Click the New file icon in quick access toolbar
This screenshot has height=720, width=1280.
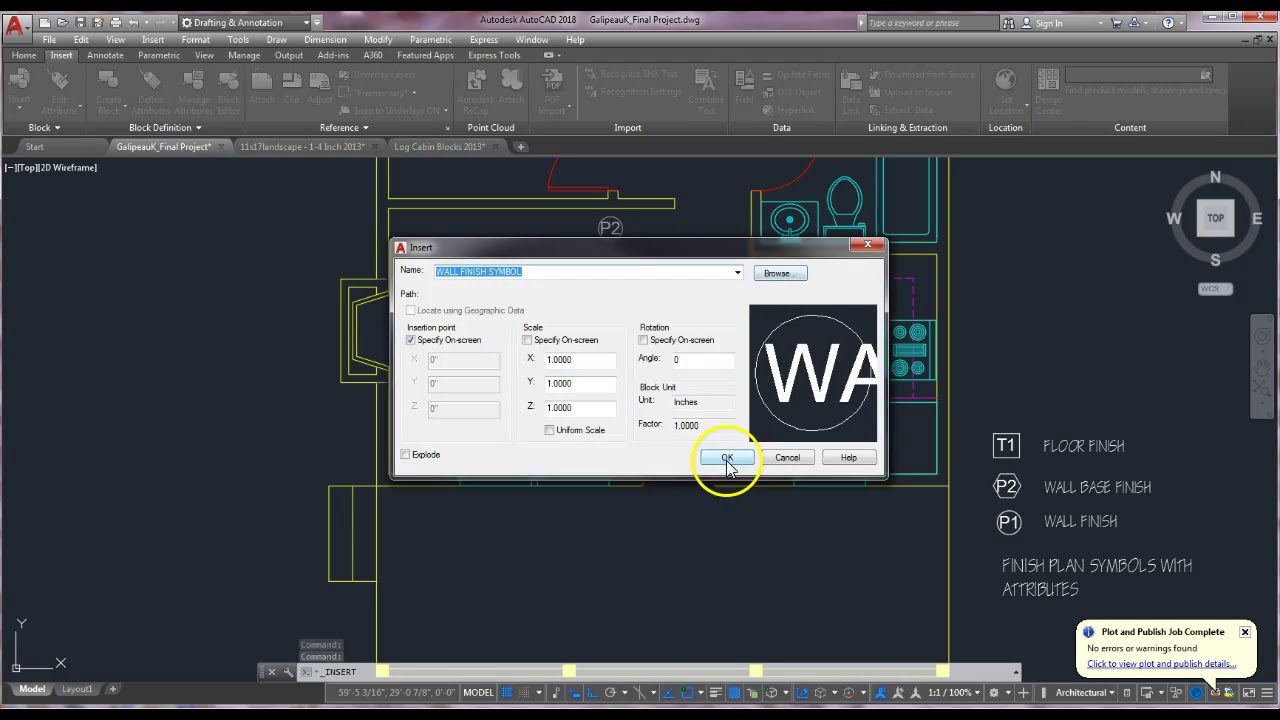coord(45,22)
